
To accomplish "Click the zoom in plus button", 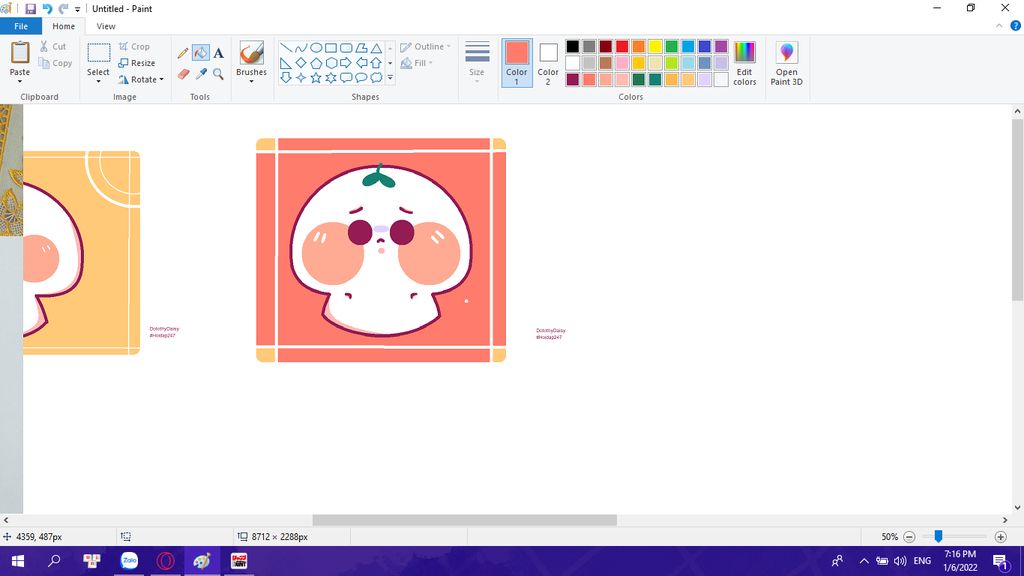I will [1000, 537].
